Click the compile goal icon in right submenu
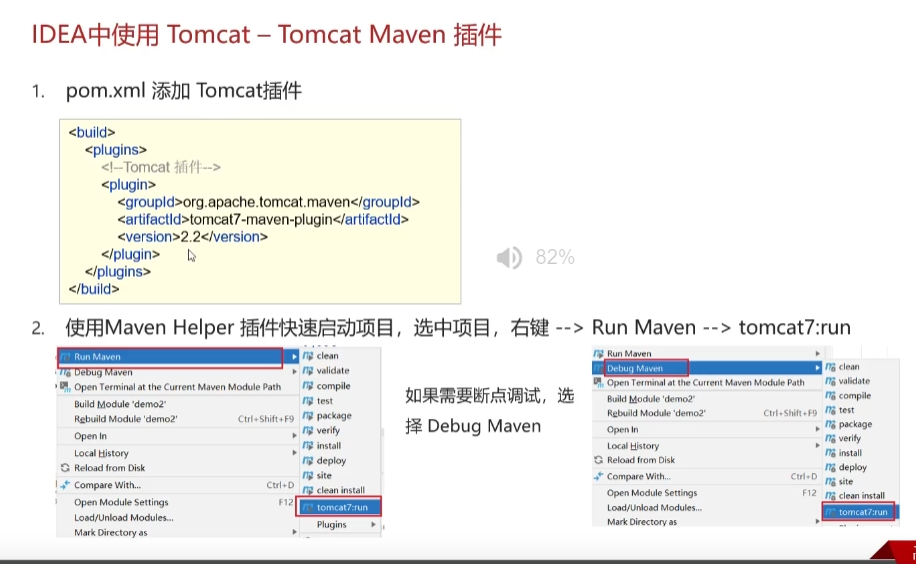This screenshot has width=916, height=564. point(830,396)
